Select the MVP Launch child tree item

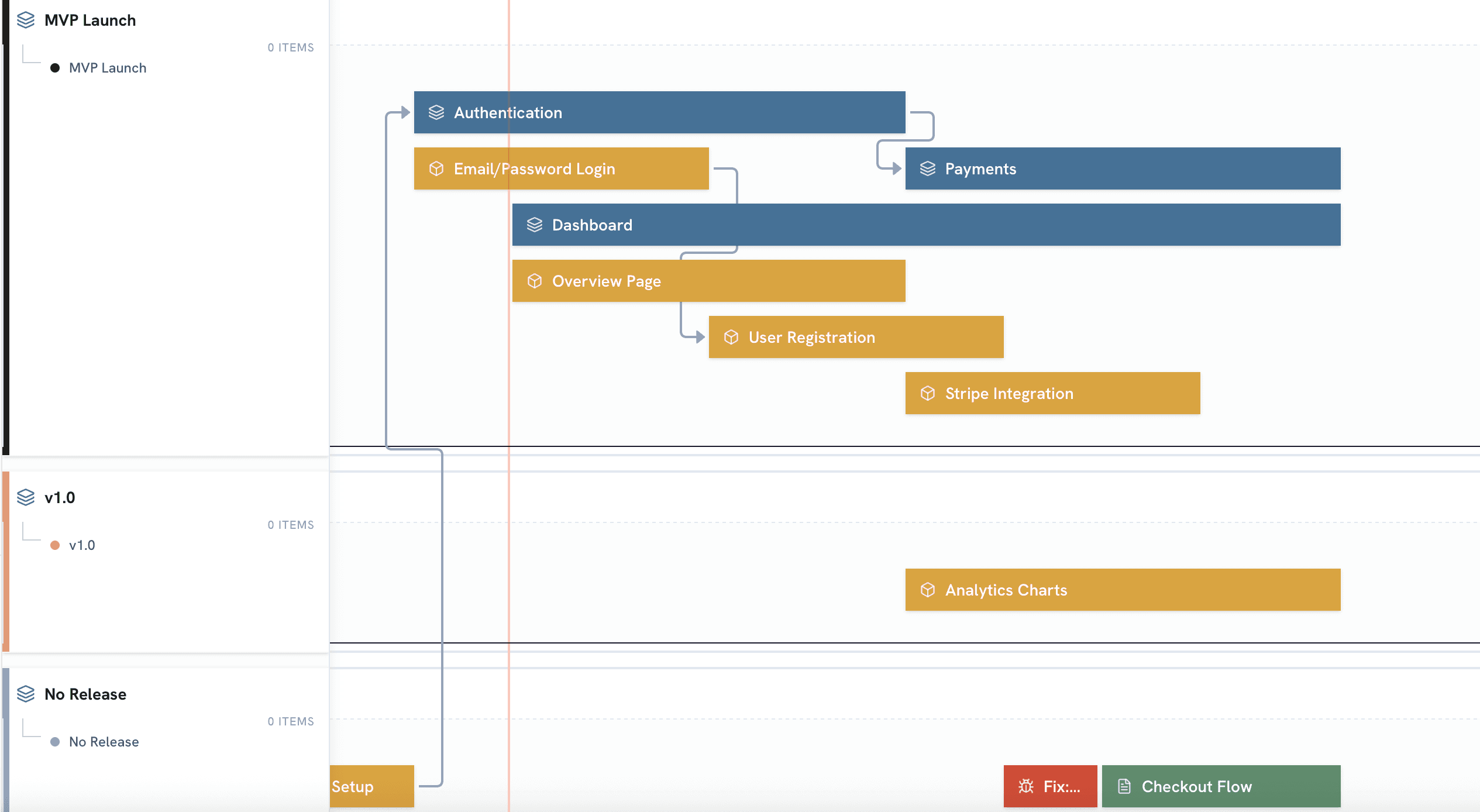tap(108, 68)
